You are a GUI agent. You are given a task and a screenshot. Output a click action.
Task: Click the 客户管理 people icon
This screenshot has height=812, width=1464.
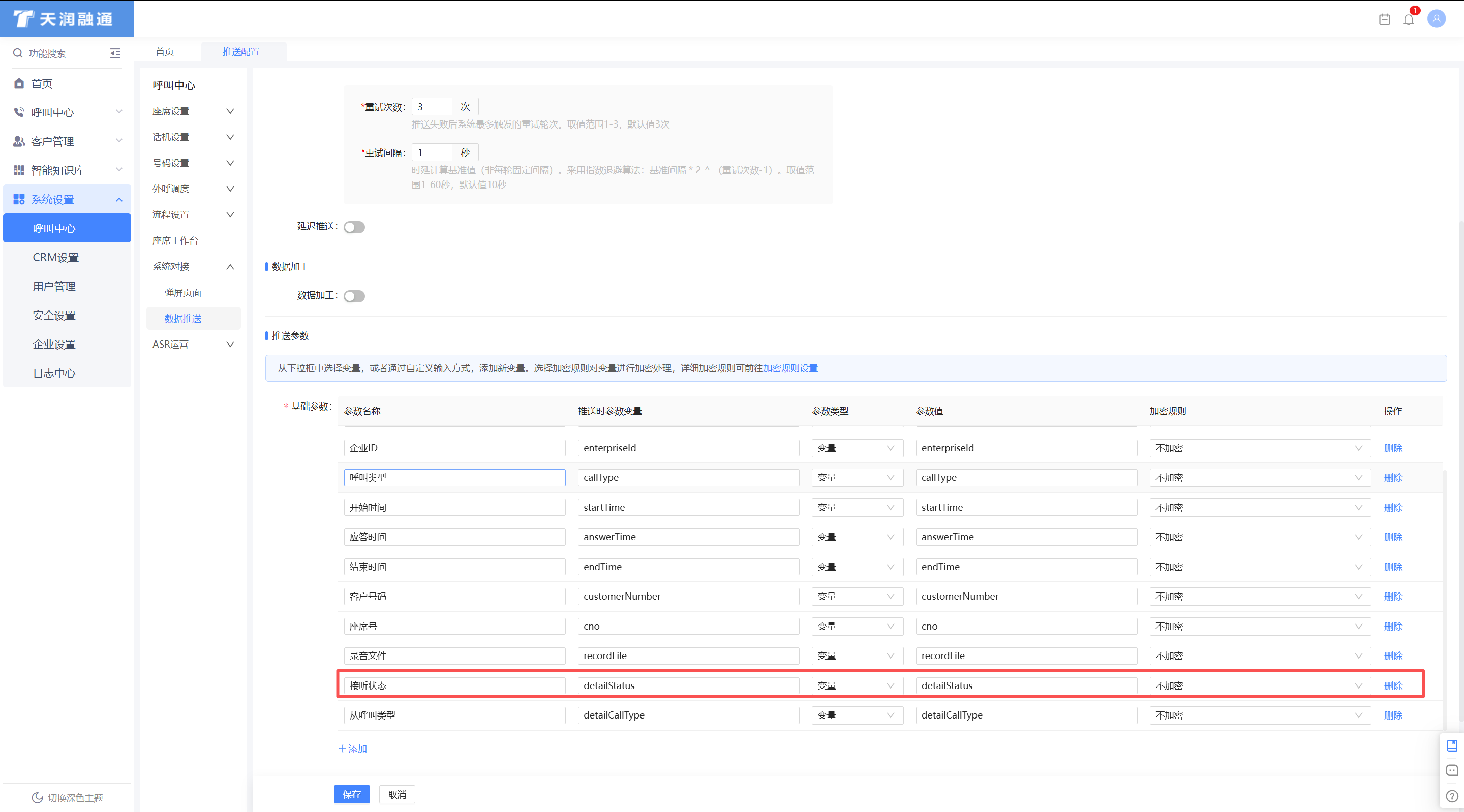[x=19, y=141]
